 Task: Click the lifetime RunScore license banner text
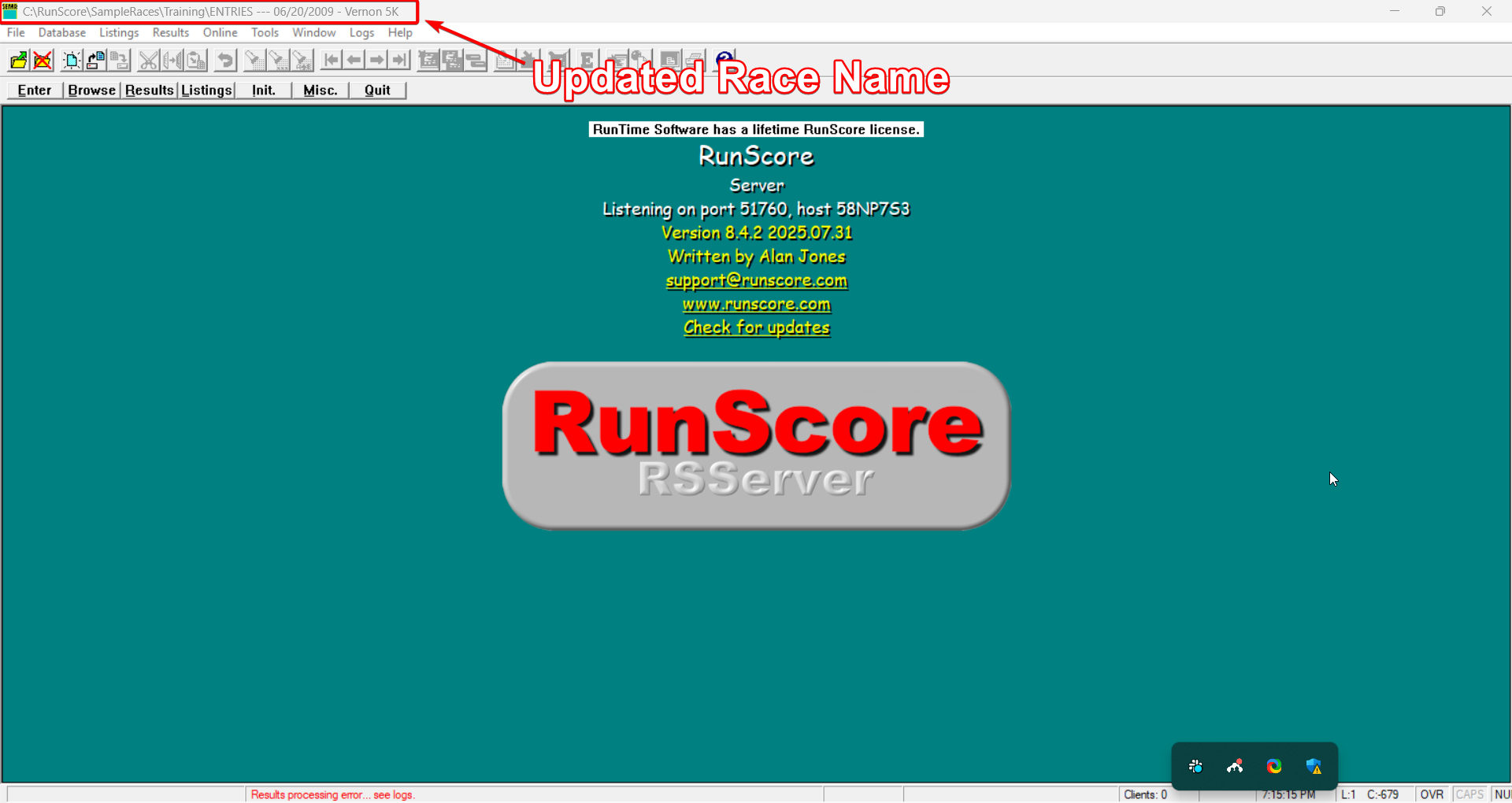coord(756,129)
